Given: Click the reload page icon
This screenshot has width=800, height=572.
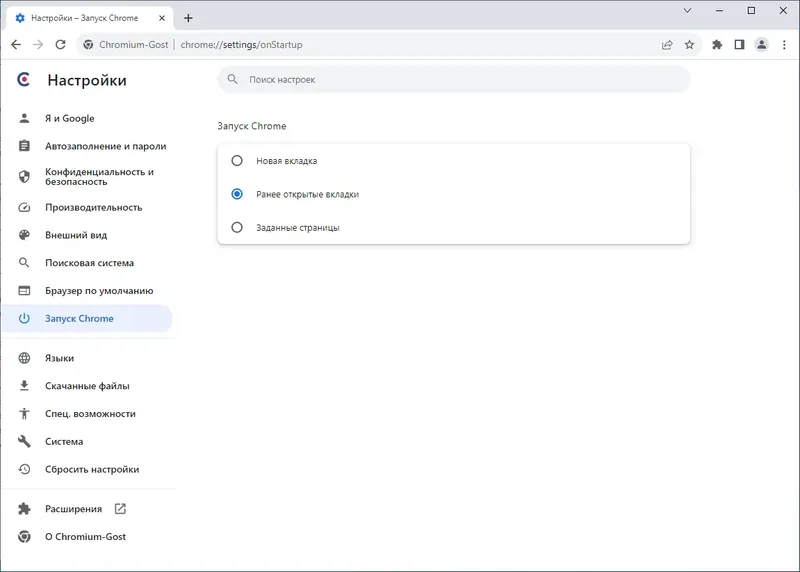Looking at the screenshot, I should point(60,44).
